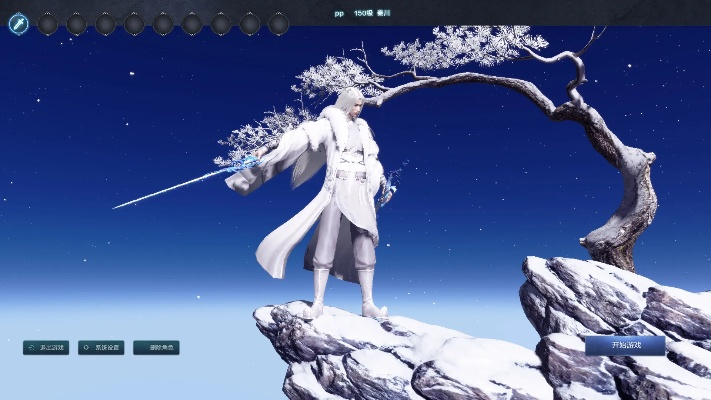Click the sixth empty character slot
711x400 pixels.
(x=163, y=23)
